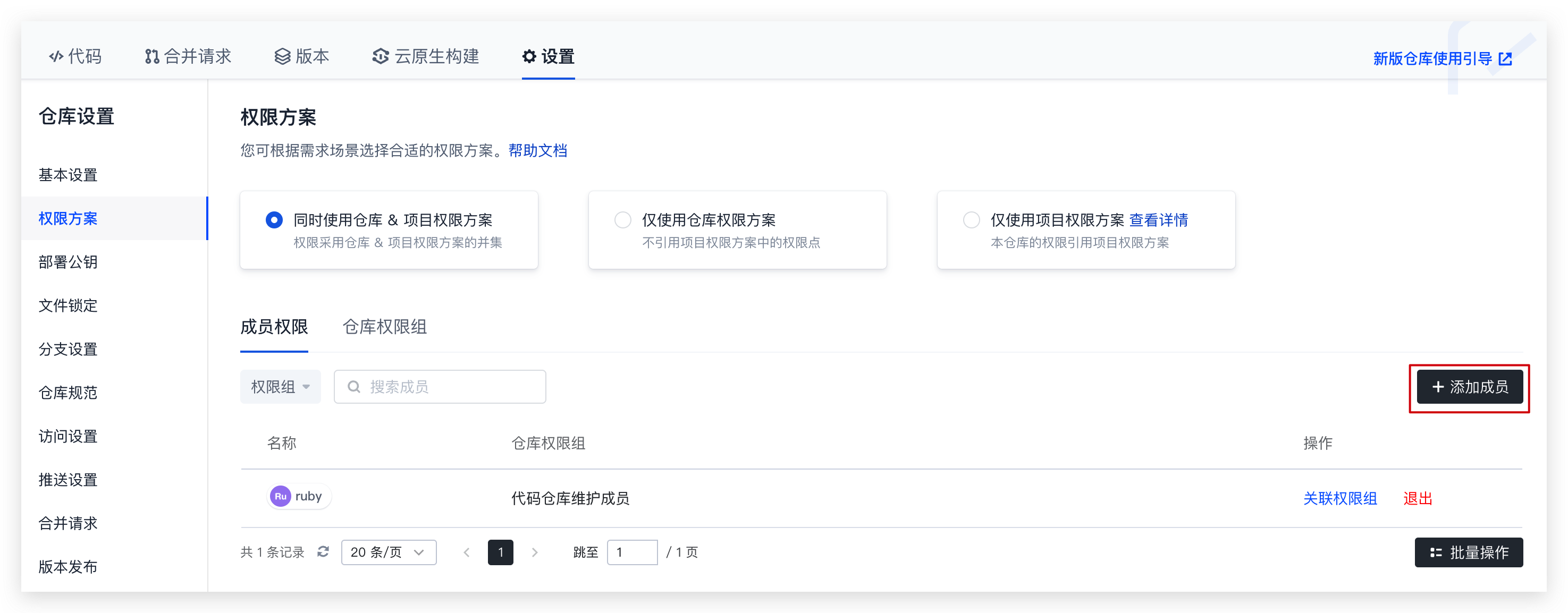Viewport: 1568px width, 613px height.
Task: Switch to 成员权限 tab
Action: point(274,327)
